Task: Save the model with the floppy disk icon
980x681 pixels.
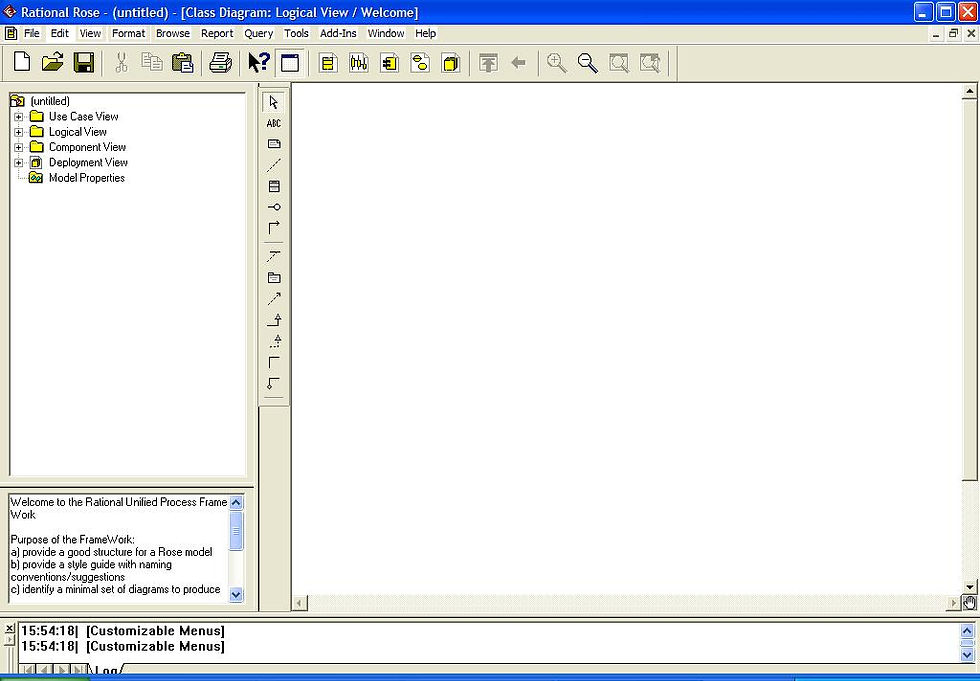Action: (84, 62)
